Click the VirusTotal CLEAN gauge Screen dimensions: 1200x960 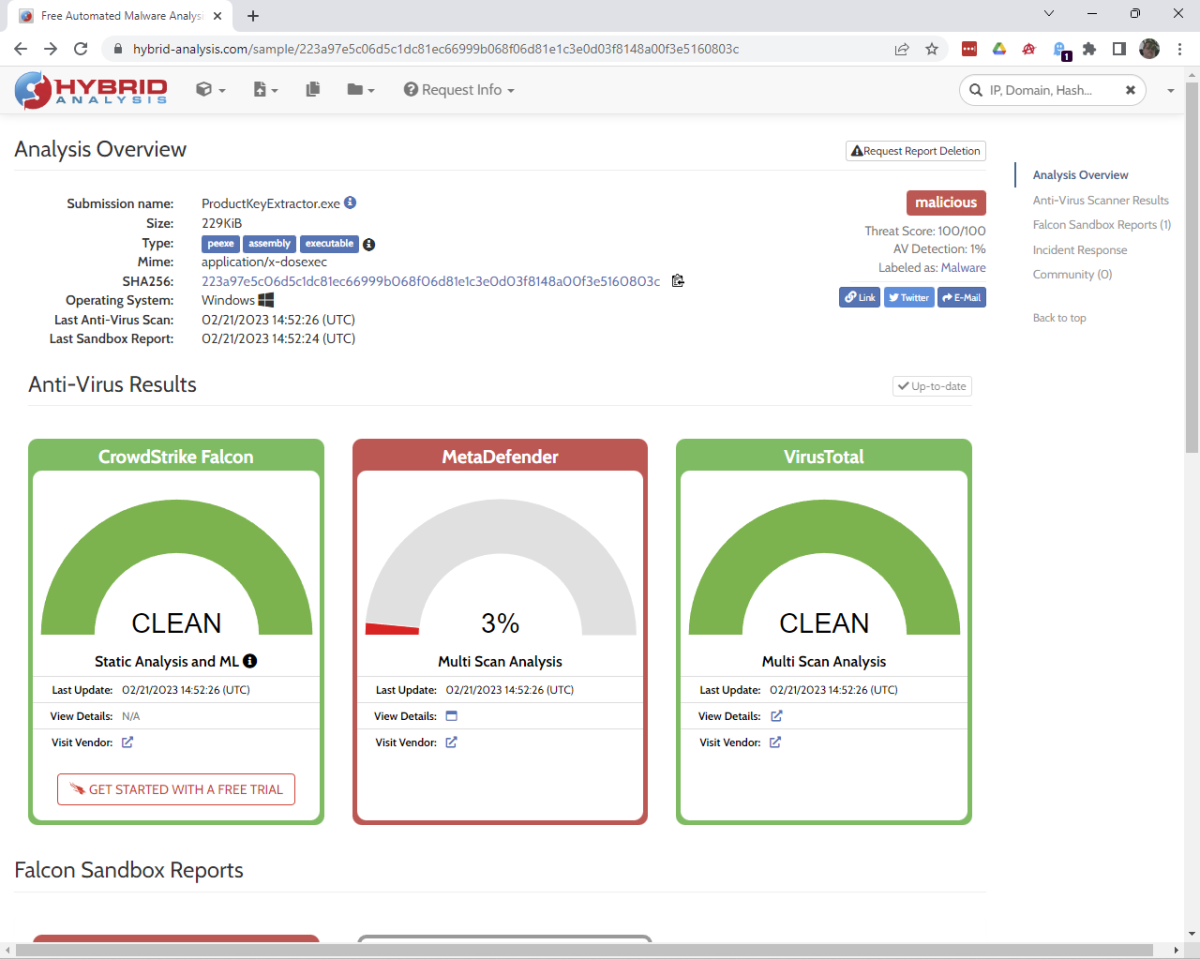tap(824, 567)
